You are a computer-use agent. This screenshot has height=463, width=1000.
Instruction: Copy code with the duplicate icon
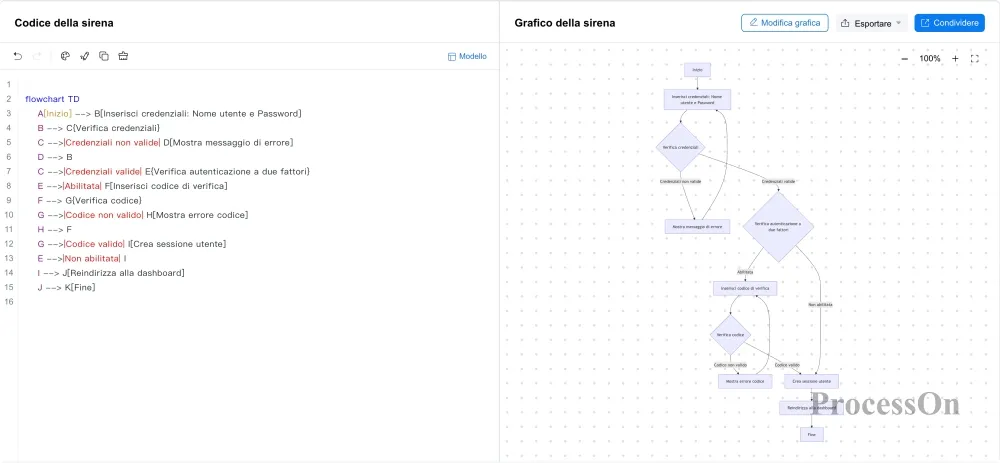coord(104,56)
